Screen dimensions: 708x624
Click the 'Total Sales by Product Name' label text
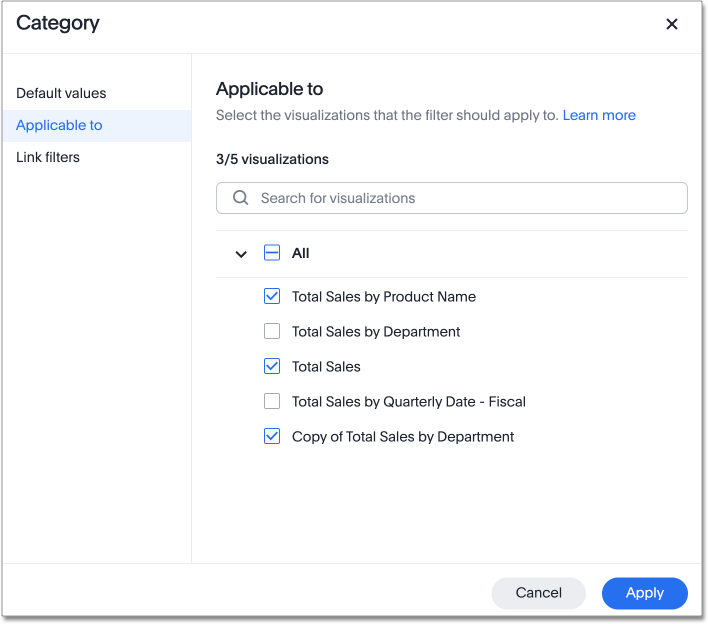click(383, 296)
